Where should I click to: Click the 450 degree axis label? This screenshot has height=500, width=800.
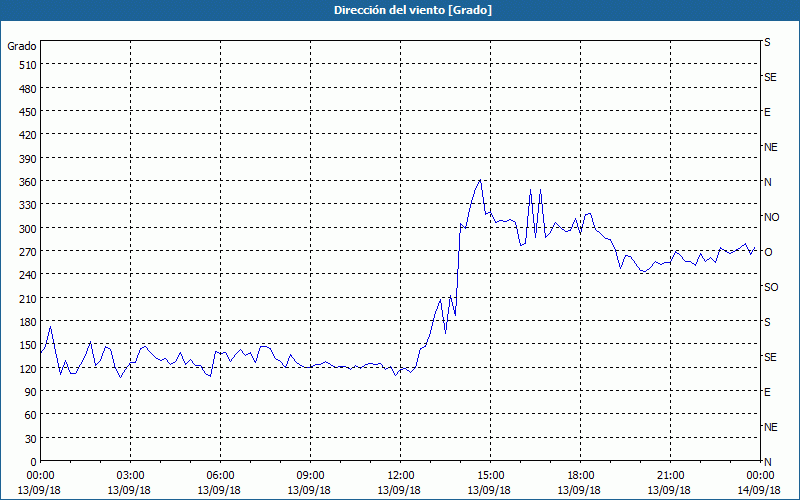tap(28, 112)
